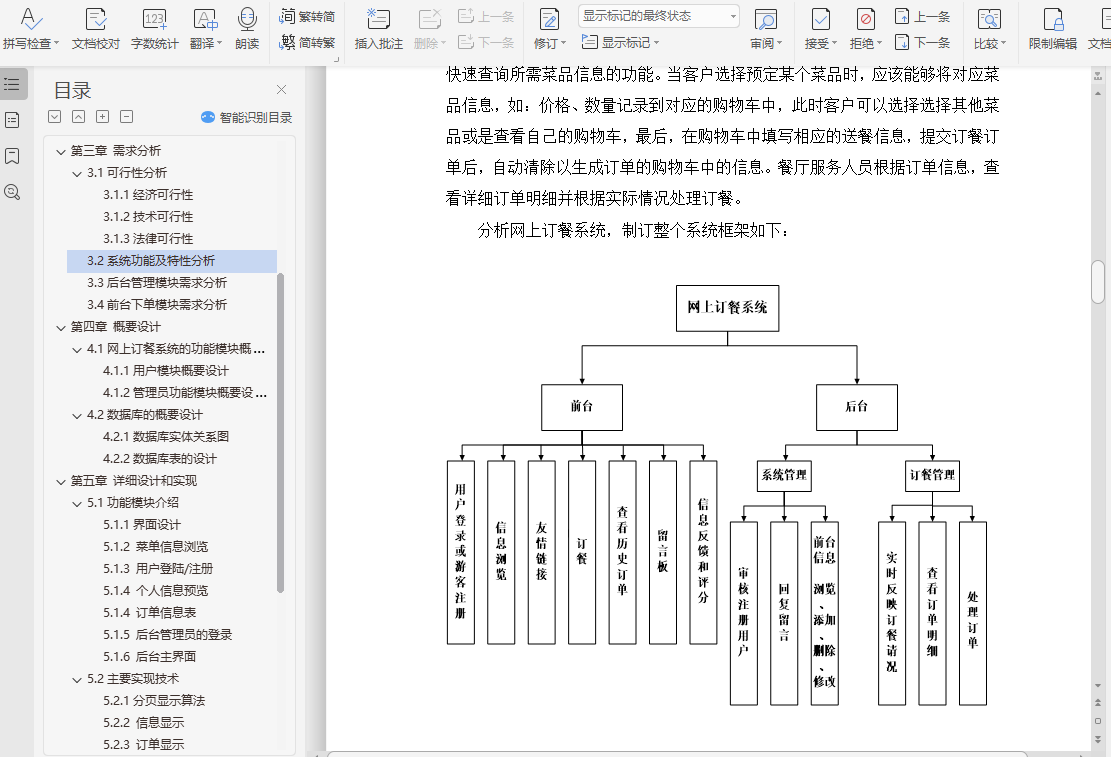Select the find-and-replace sidebar icon
The width and height of the screenshot is (1111, 757).
pos(12,192)
